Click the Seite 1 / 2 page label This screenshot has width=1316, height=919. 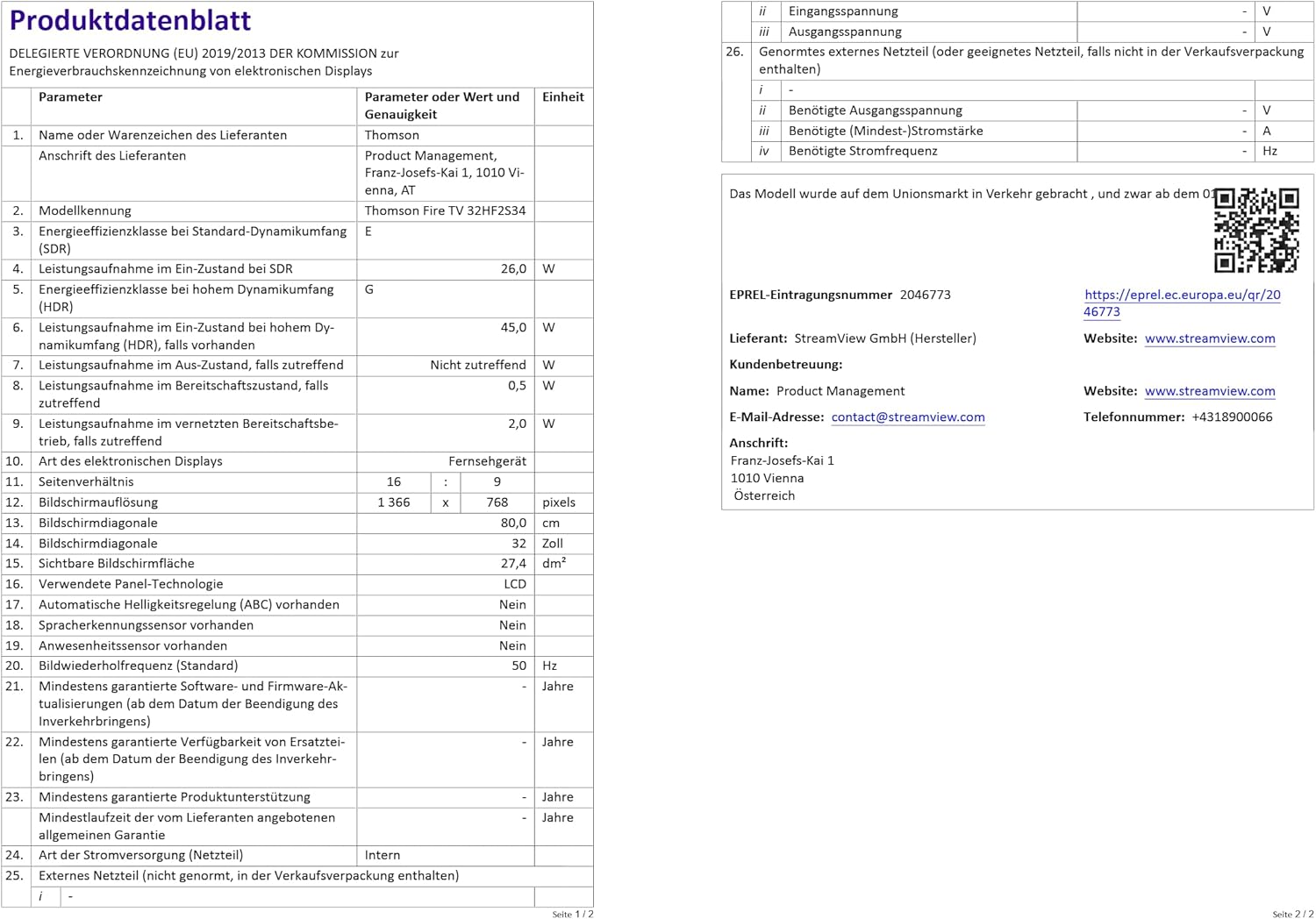click(x=572, y=914)
